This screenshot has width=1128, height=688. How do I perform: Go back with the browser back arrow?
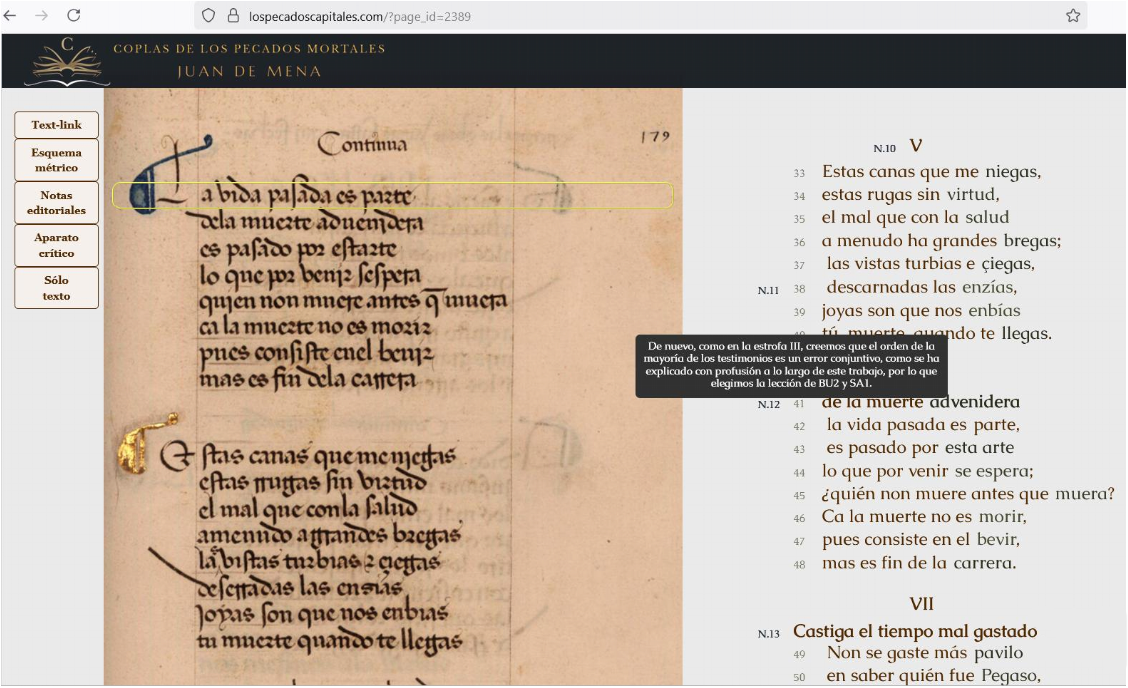point(10,15)
